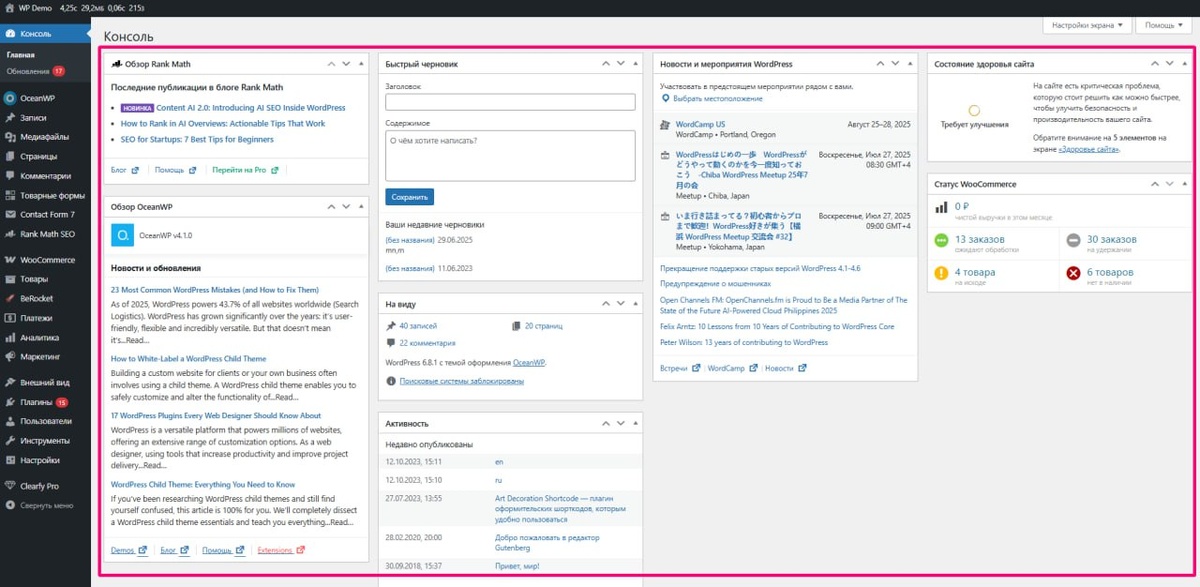Click the Маркетинг megaphone icon
The height and width of the screenshot is (587, 1200).
(x=10, y=357)
